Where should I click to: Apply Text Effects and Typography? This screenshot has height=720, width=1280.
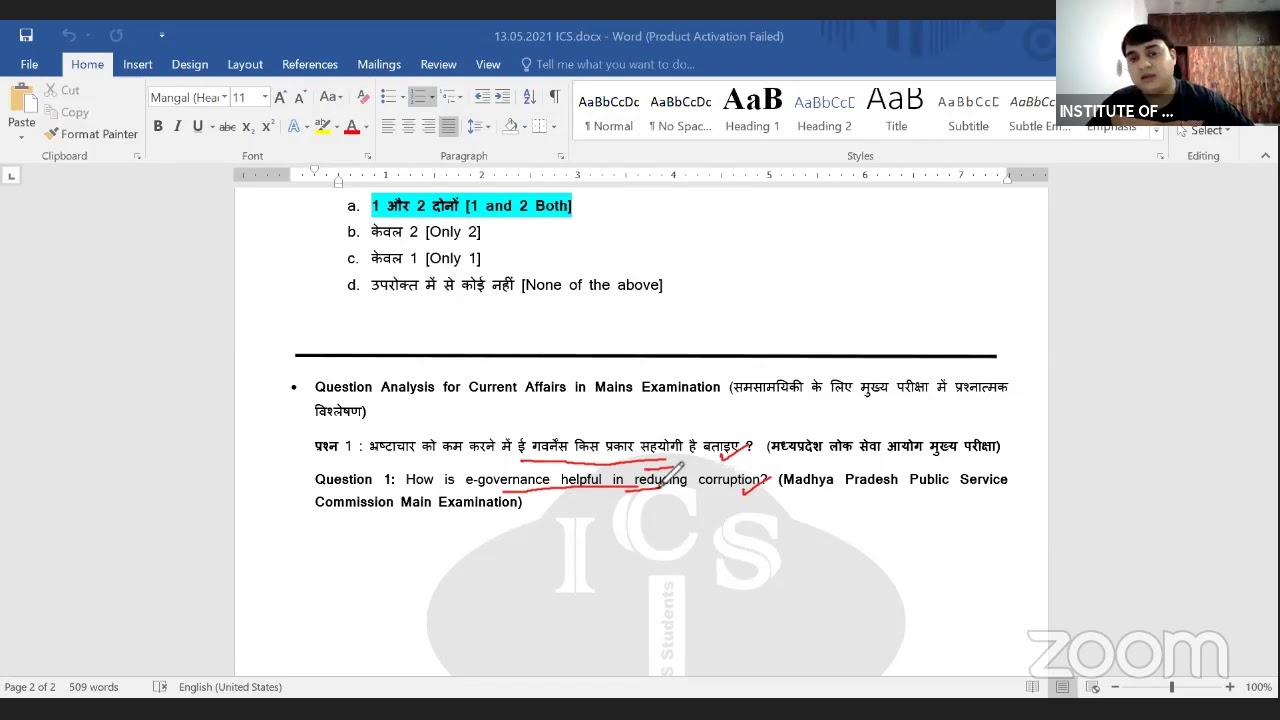point(294,127)
